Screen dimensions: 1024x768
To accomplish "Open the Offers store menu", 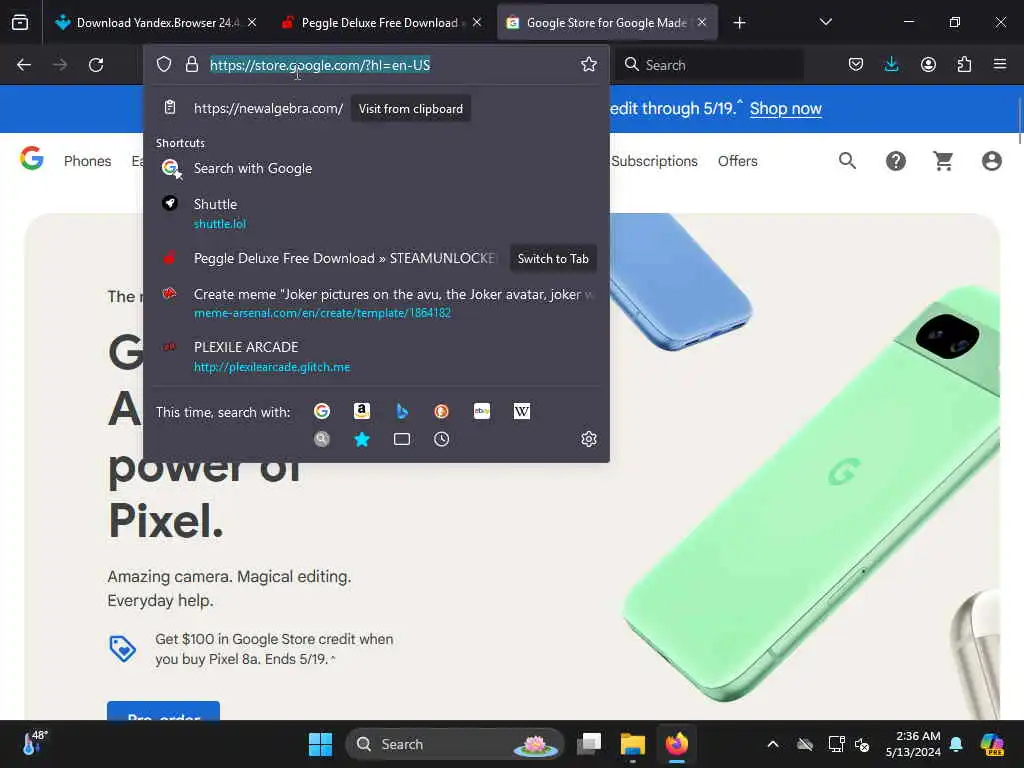I will tap(737, 161).
